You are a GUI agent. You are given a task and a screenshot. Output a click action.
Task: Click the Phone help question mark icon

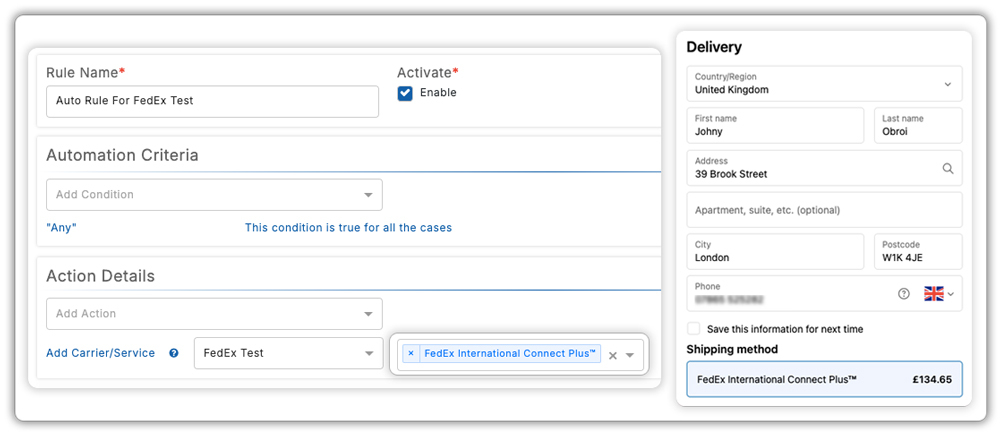pyautogui.click(x=904, y=294)
